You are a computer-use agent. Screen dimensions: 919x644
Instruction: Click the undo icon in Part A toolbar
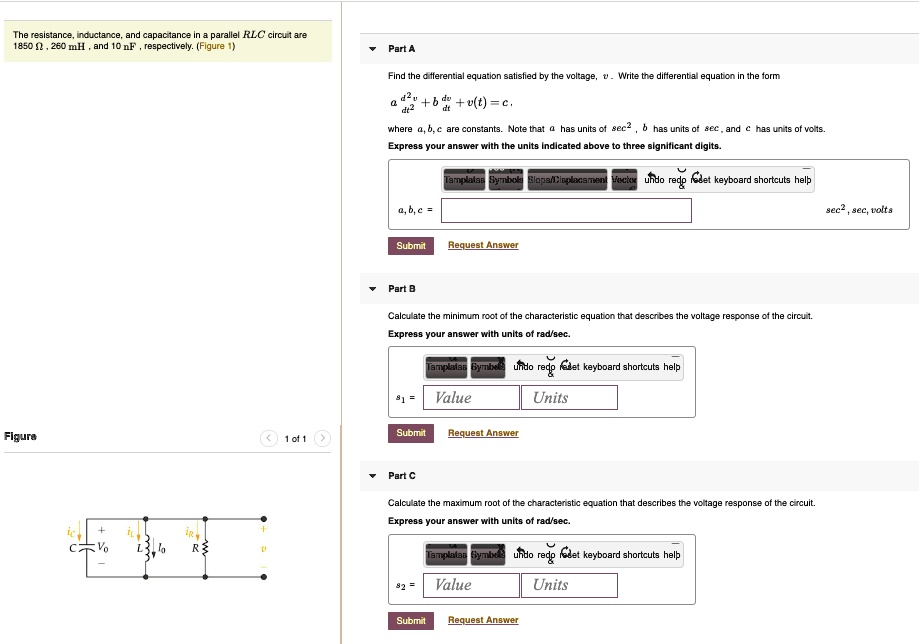655,180
